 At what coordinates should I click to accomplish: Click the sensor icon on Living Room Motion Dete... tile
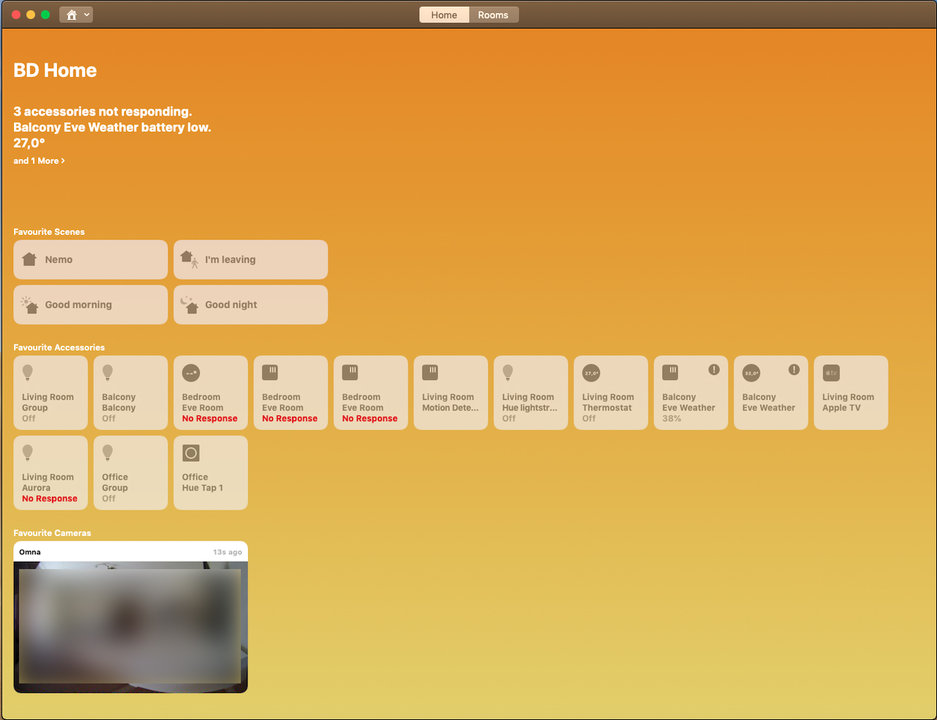point(430,372)
